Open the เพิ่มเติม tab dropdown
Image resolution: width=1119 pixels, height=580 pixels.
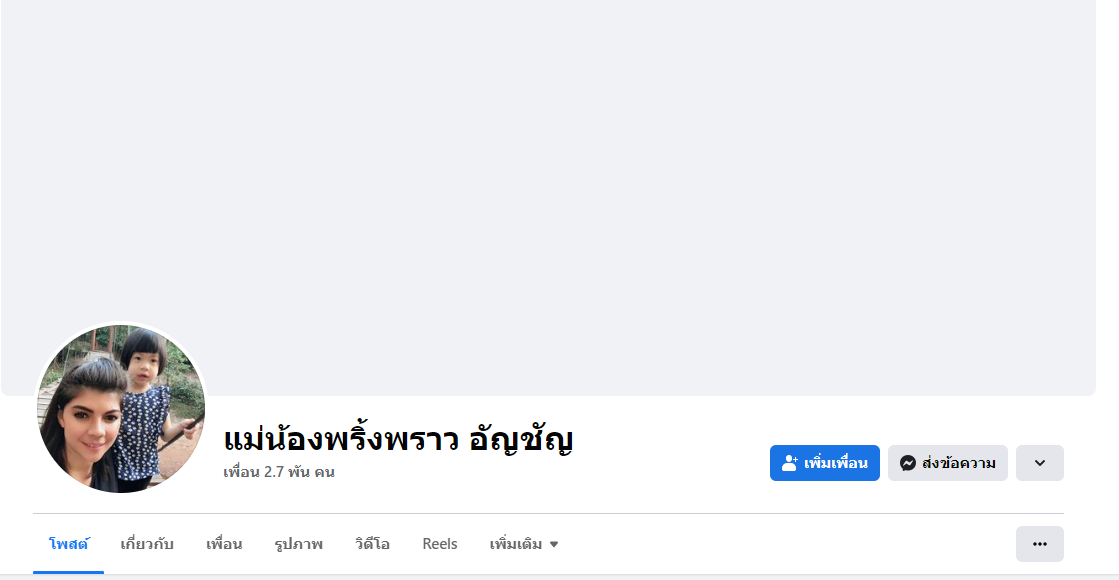point(516,544)
